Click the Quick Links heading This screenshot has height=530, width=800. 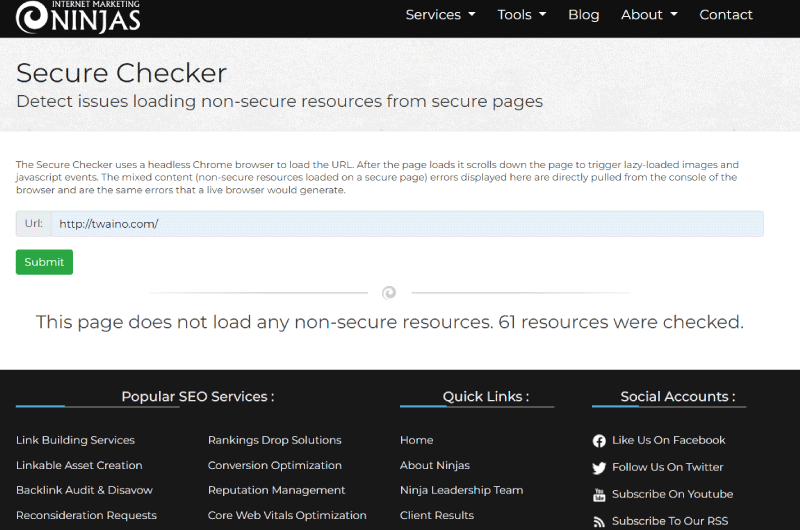(486, 396)
